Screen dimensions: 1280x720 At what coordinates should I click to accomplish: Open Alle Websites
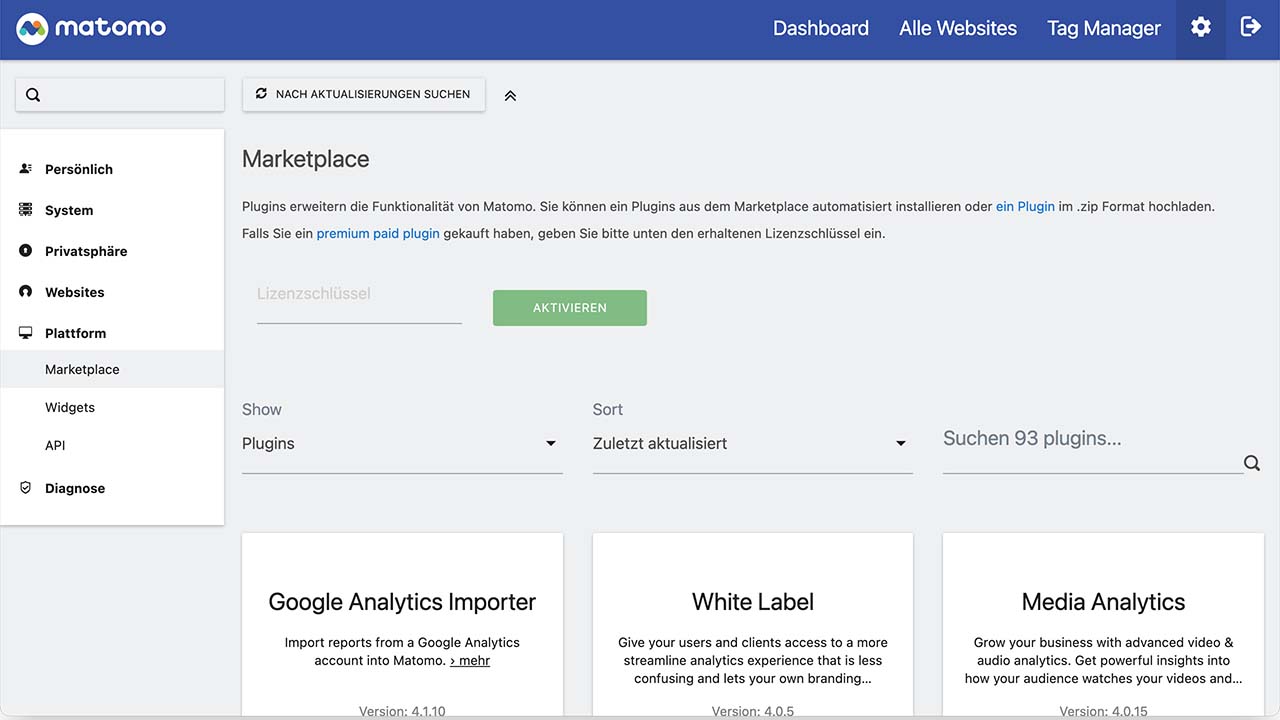(958, 28)
